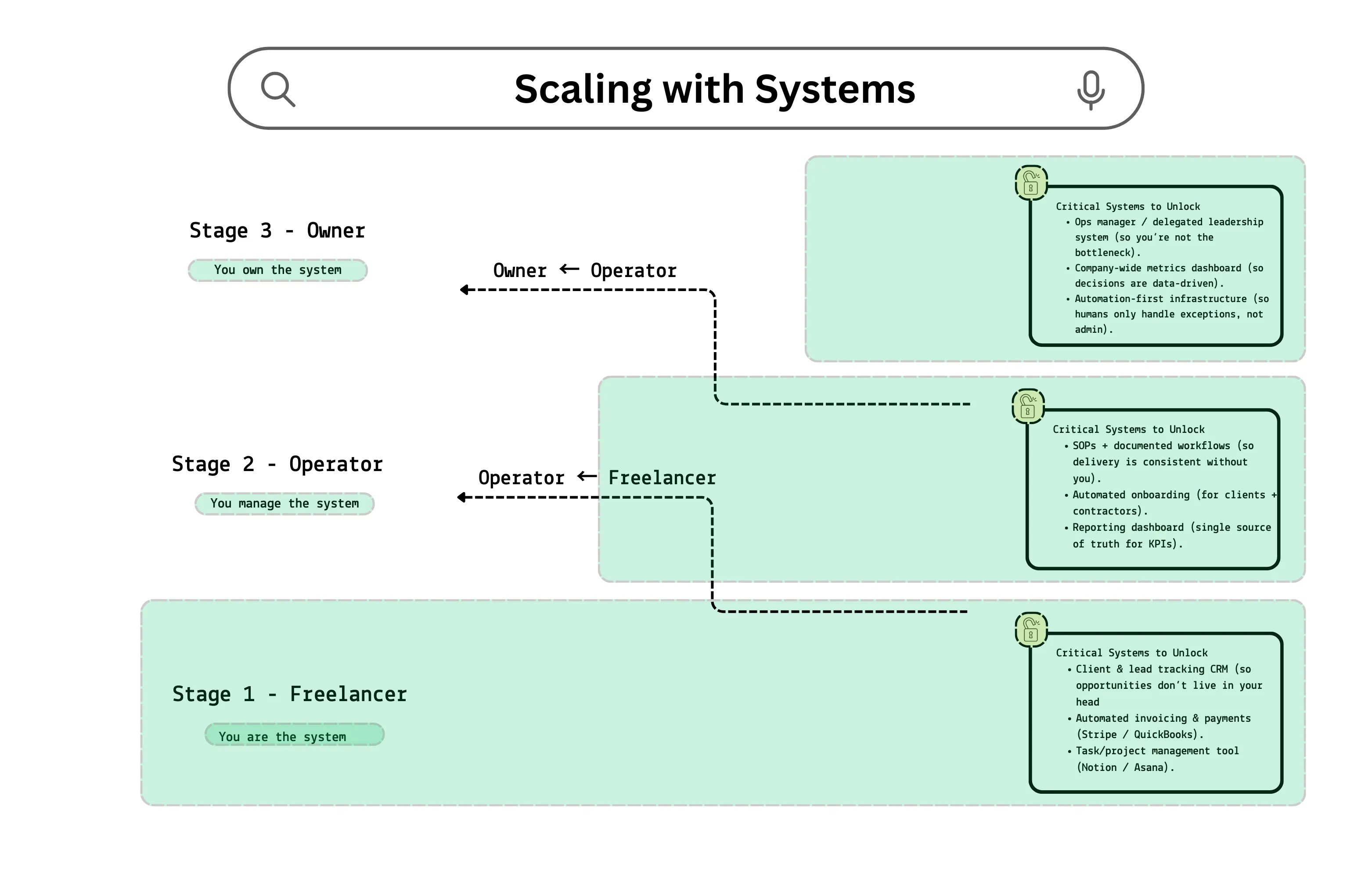
Task: Click the magnifying glass search icon
Action: pyautogui.click(x=279, y=89)
